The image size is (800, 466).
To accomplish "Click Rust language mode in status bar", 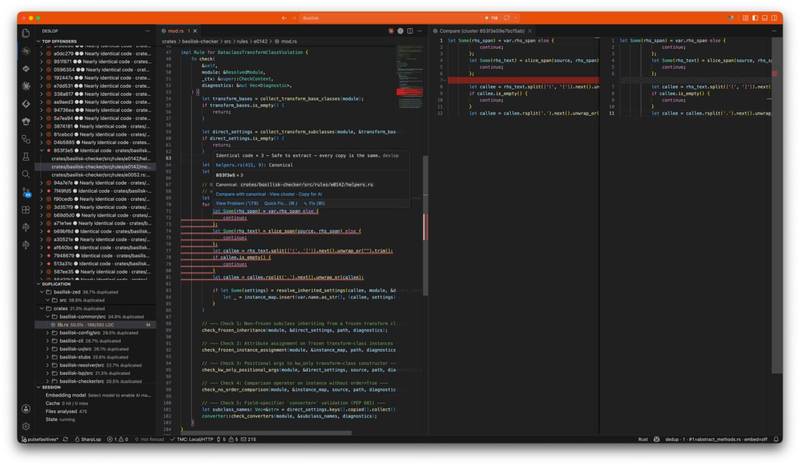I will [643, 439].
